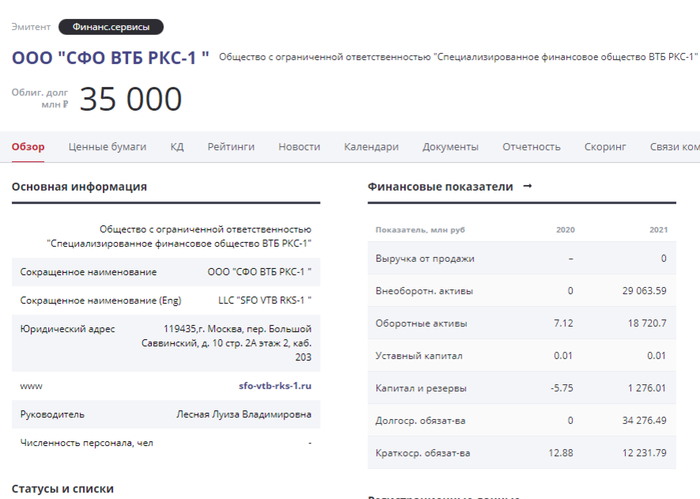Viewport: 700px width, 499px height.
Task: Click the 2020 column header
Action: click(x=565, y=230)
